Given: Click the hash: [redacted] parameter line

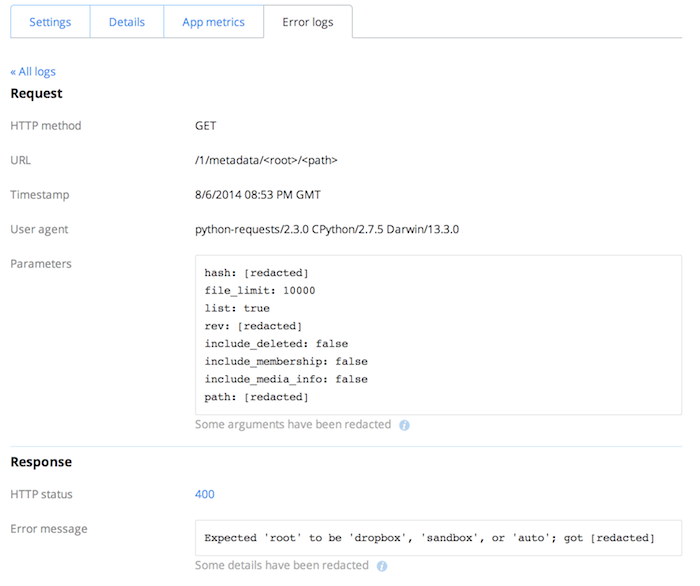Looking at the screenshot, I should pos(256,272).
